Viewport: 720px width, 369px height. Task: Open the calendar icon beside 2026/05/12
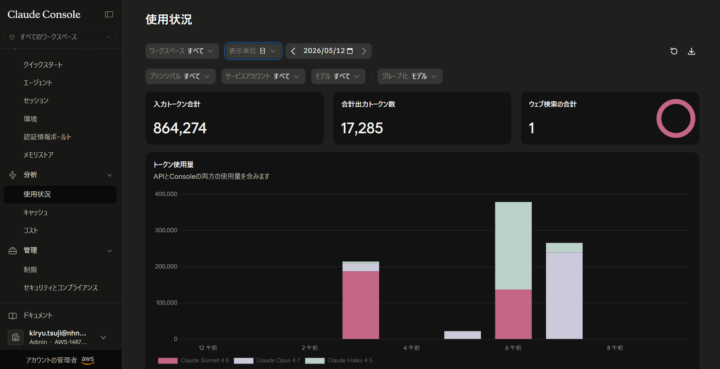click(x=350, y=51)
